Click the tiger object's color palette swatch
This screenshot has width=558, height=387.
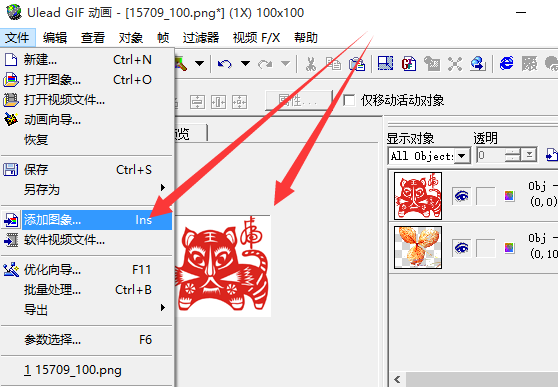pyautogui.click(x=509, y=196)
